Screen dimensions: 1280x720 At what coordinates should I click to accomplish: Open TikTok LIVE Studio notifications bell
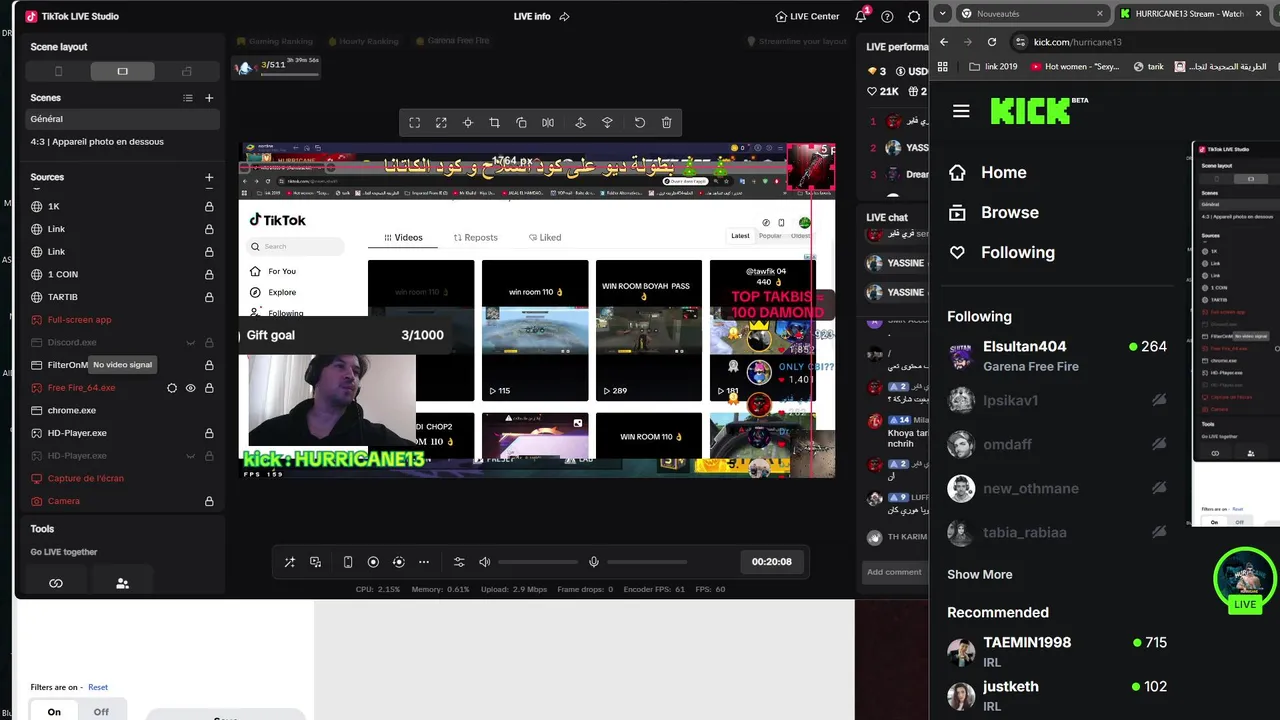click(x=861, y=17)
